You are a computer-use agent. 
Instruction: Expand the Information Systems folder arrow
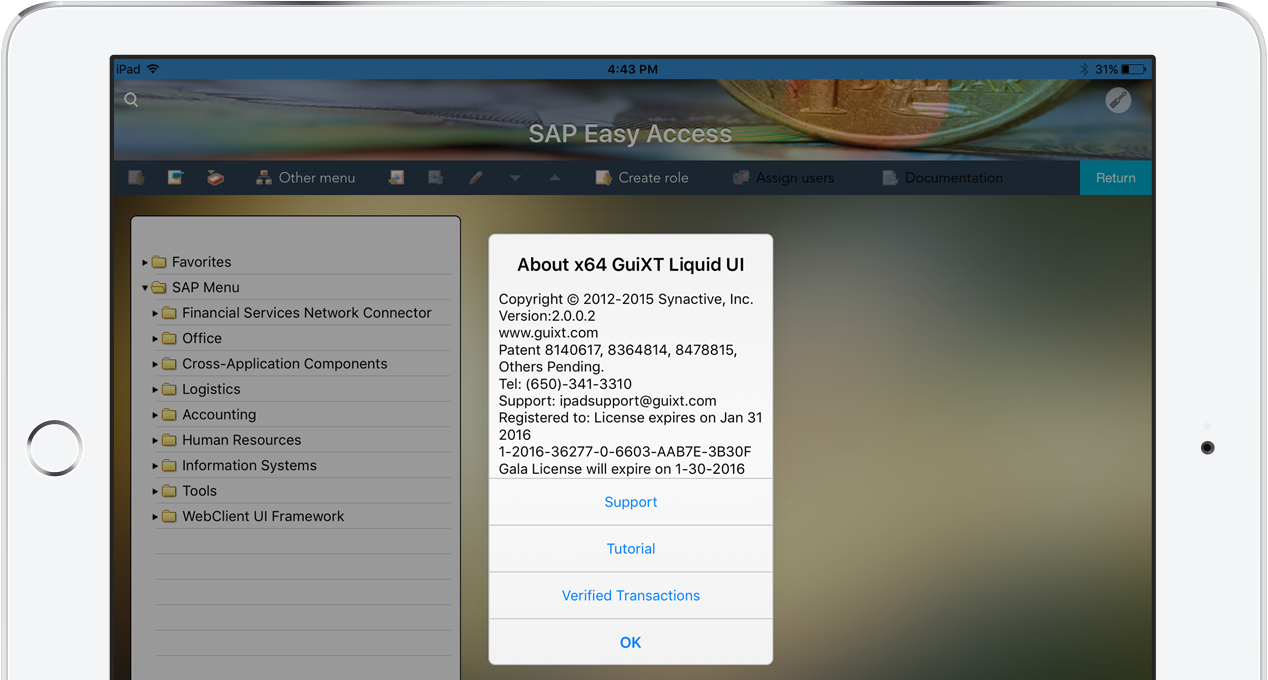155,466
